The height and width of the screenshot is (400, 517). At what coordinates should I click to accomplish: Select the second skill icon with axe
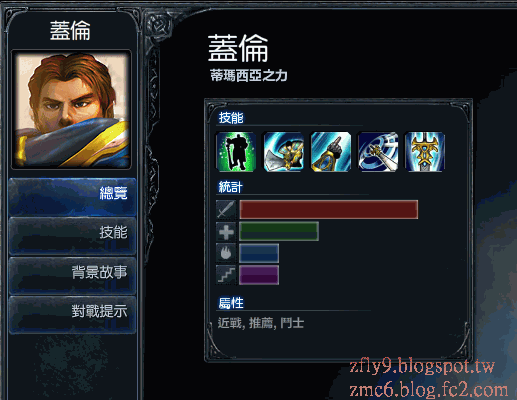(x=284, y=152)
